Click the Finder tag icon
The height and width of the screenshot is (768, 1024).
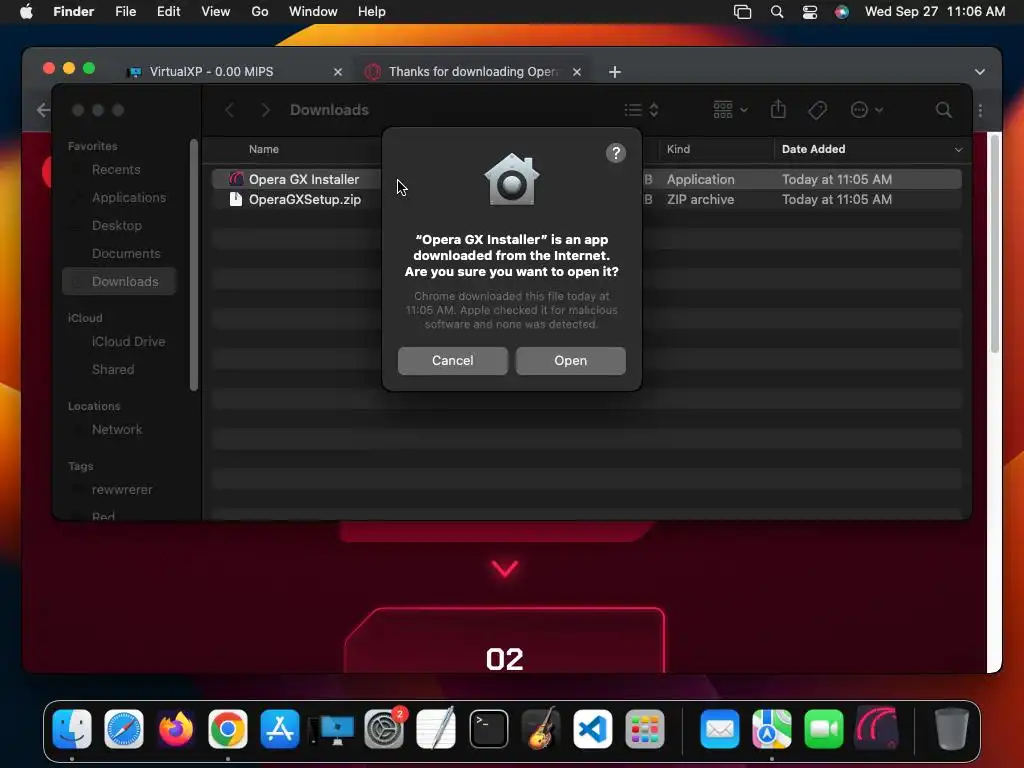pos(817,110)
